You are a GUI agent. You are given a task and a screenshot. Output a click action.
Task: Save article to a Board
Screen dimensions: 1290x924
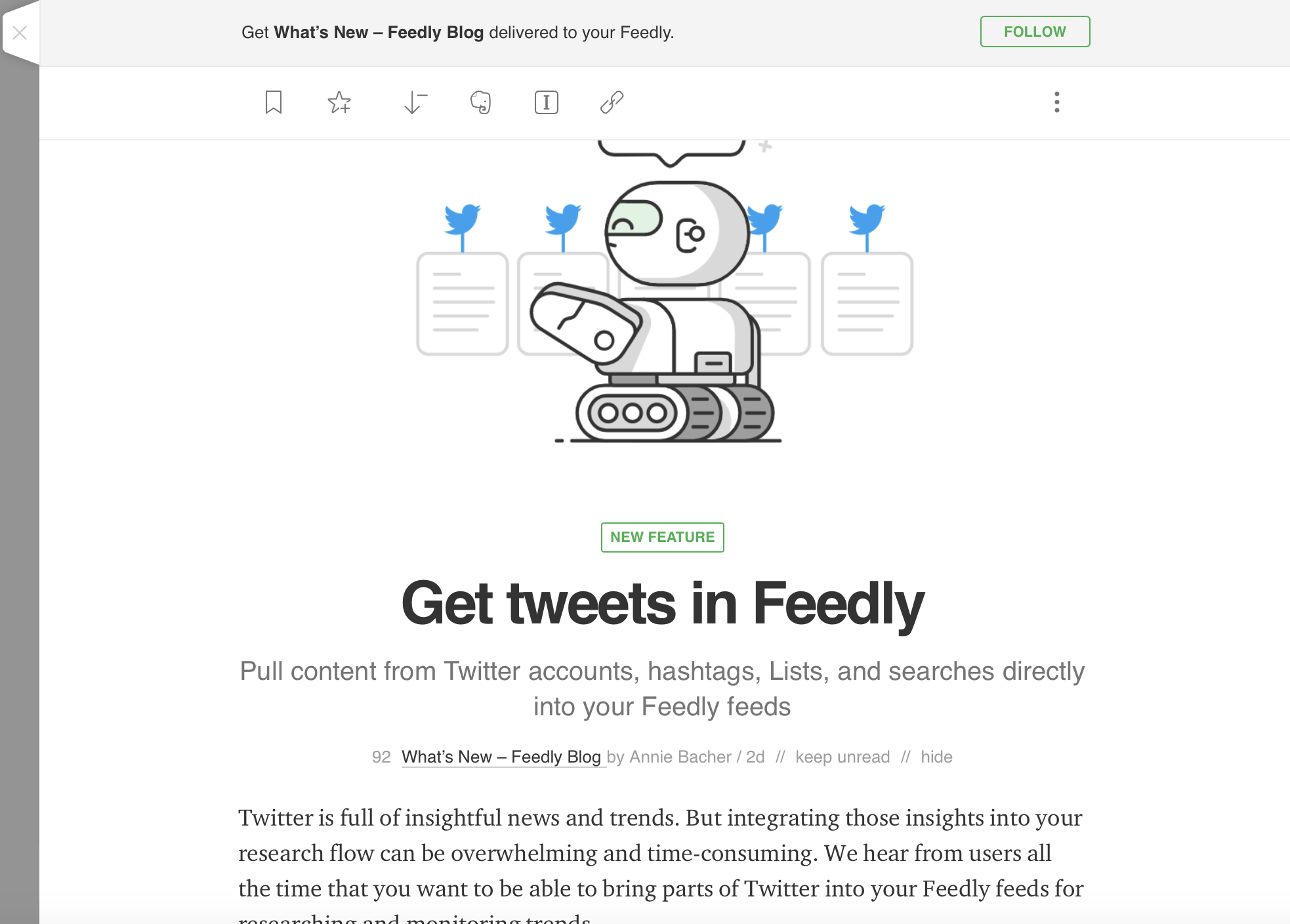340,102
